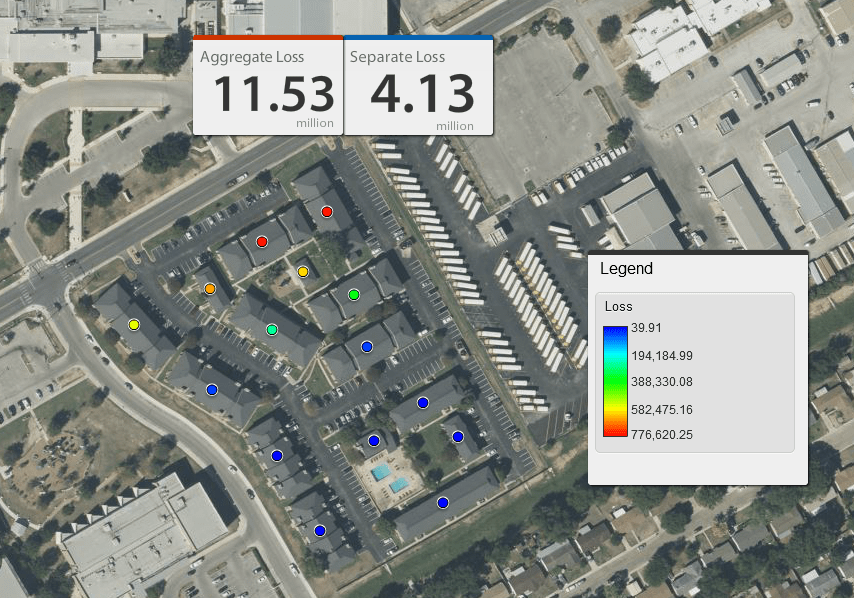The image size is (854, 598).
Task: Click the Legend panel title
Action: tap(626, 269)
